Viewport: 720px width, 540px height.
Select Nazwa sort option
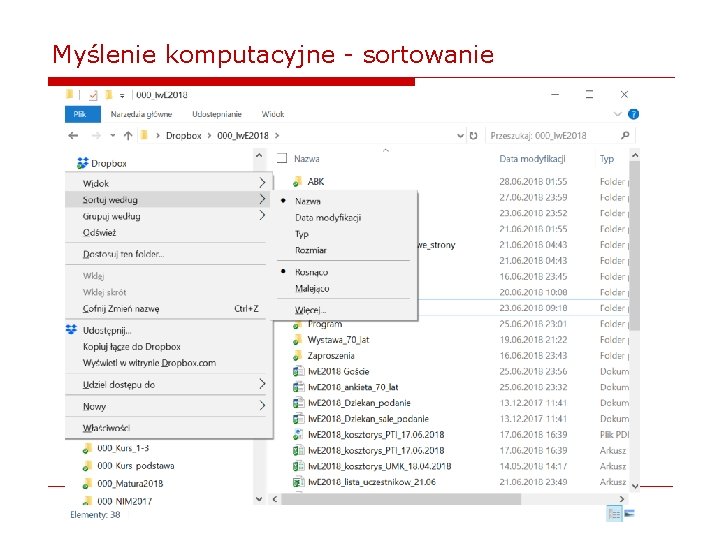coord(308,201)
